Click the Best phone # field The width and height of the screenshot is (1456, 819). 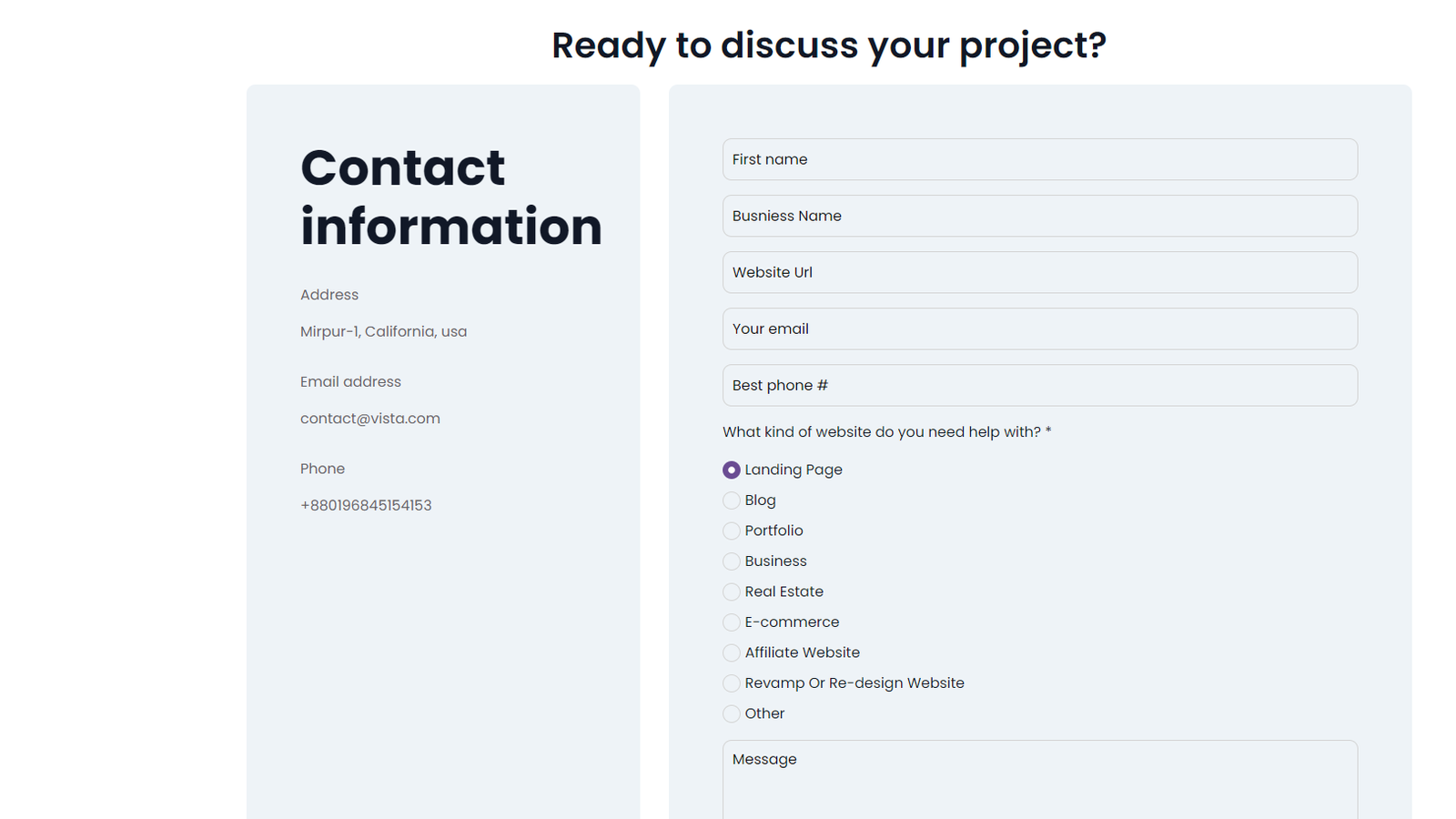[1039, 385]
